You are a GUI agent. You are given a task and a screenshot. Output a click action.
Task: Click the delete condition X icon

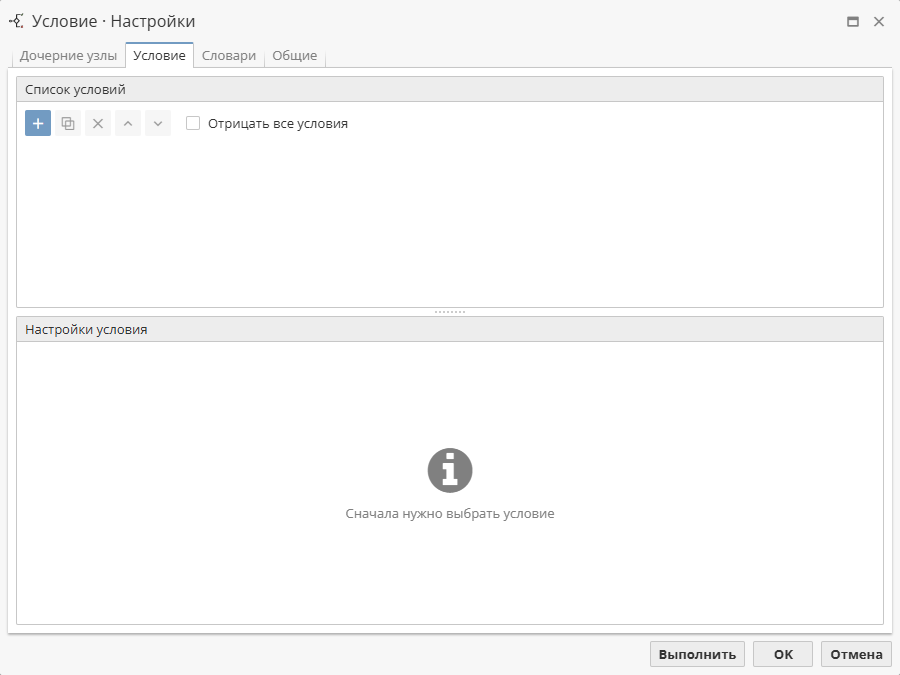(x=98, y=124)
